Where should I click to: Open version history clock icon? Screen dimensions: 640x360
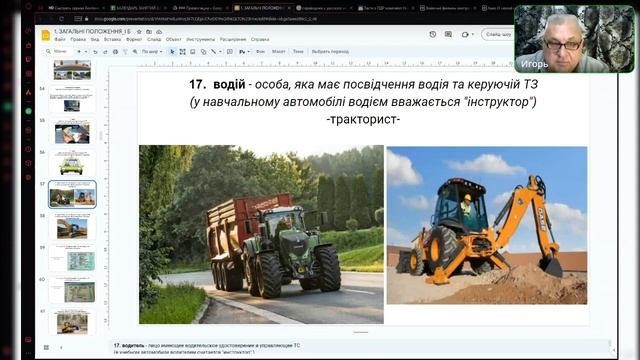[433, 35]
